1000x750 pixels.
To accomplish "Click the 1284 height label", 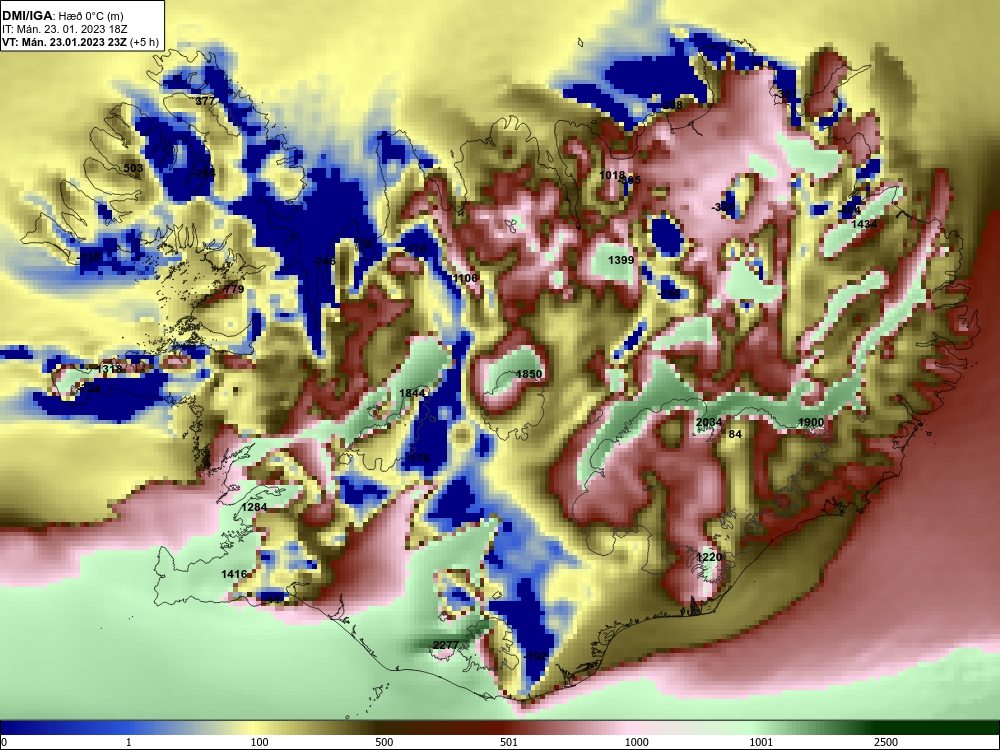I will point(254,507).
